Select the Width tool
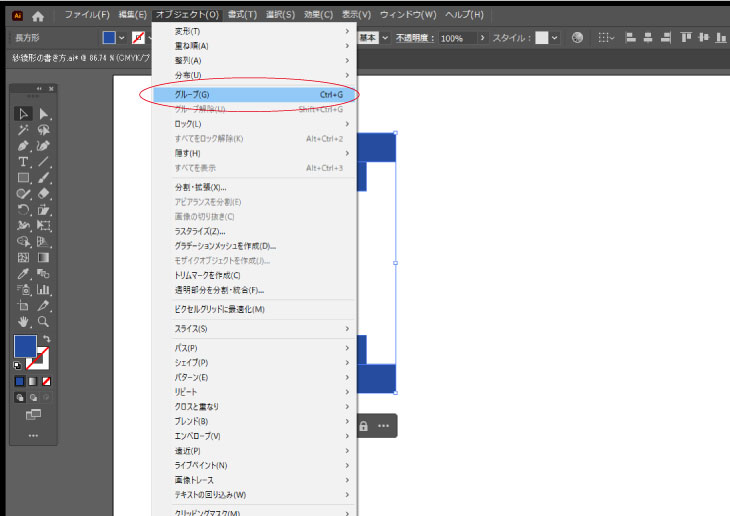The image size is (730, 516). pyautogui.click(x=23, y=226)
